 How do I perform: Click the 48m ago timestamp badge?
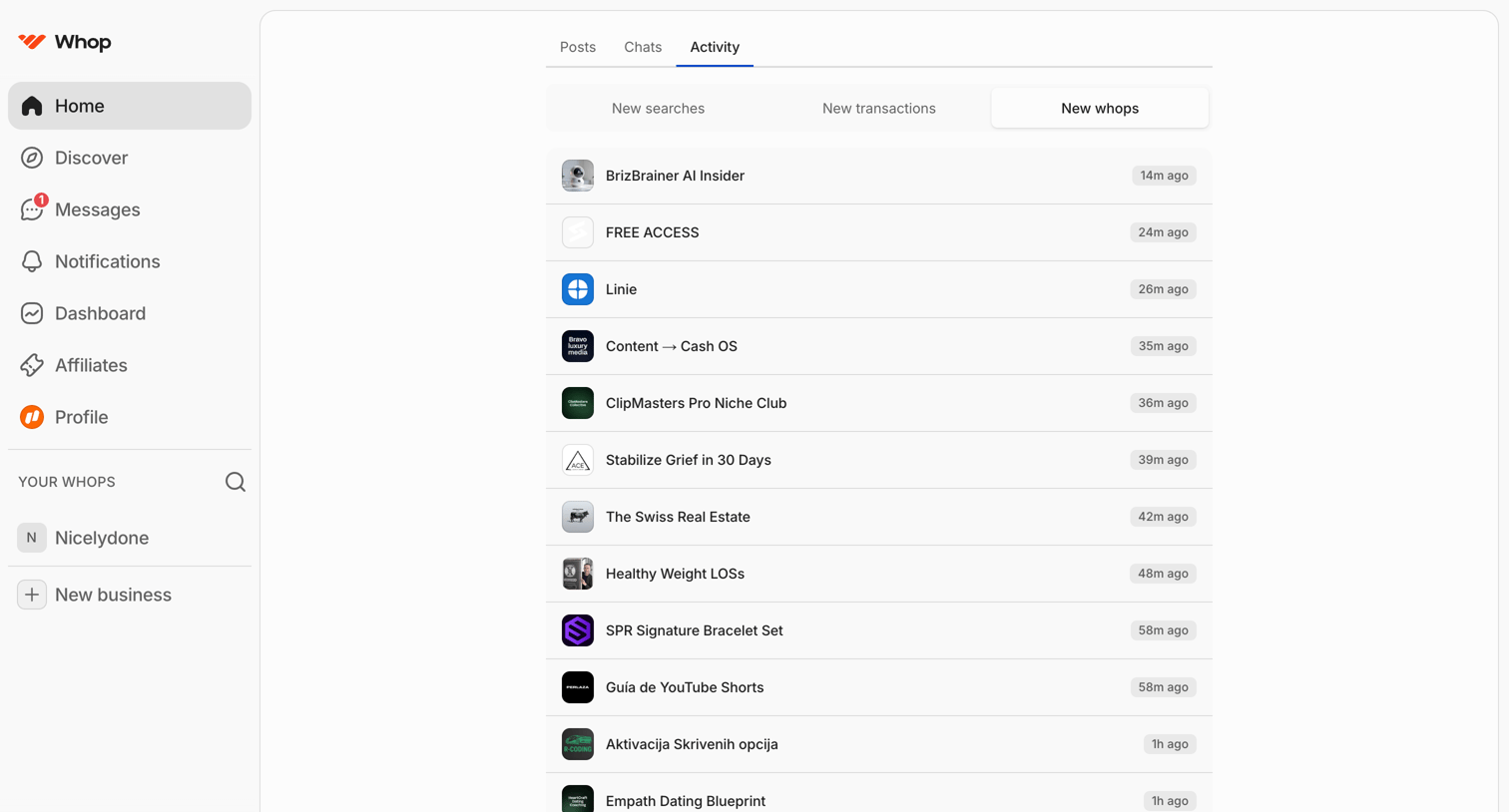1163,574
